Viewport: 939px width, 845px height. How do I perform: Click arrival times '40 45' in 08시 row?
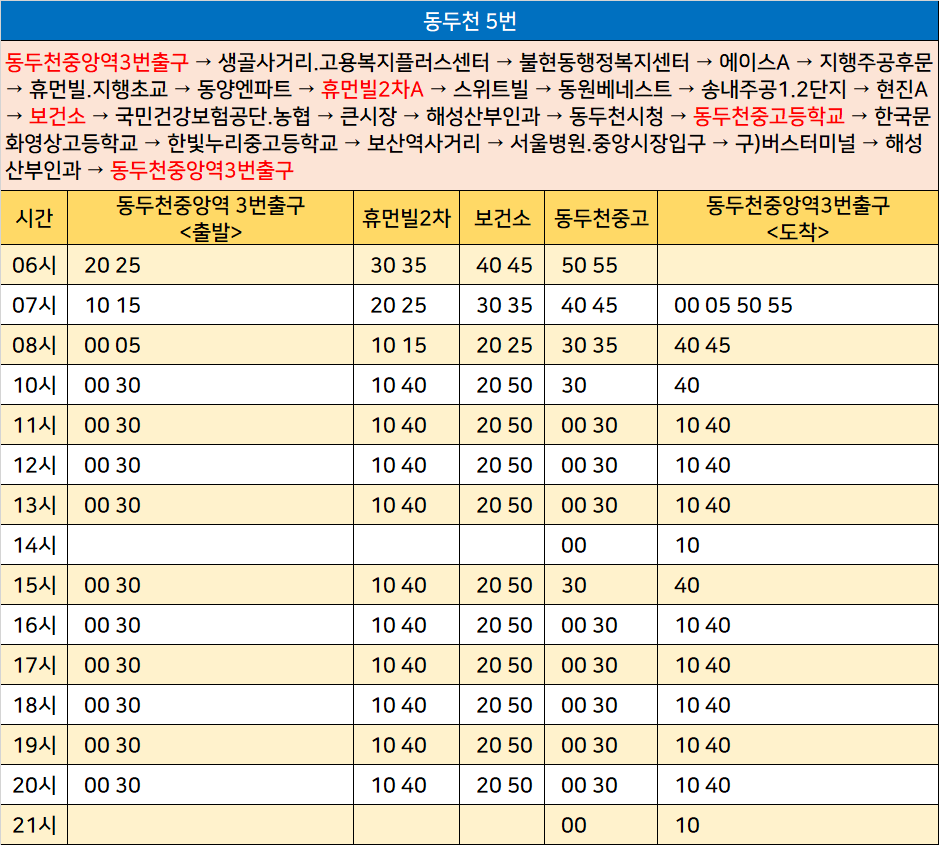tap(702, 346)
